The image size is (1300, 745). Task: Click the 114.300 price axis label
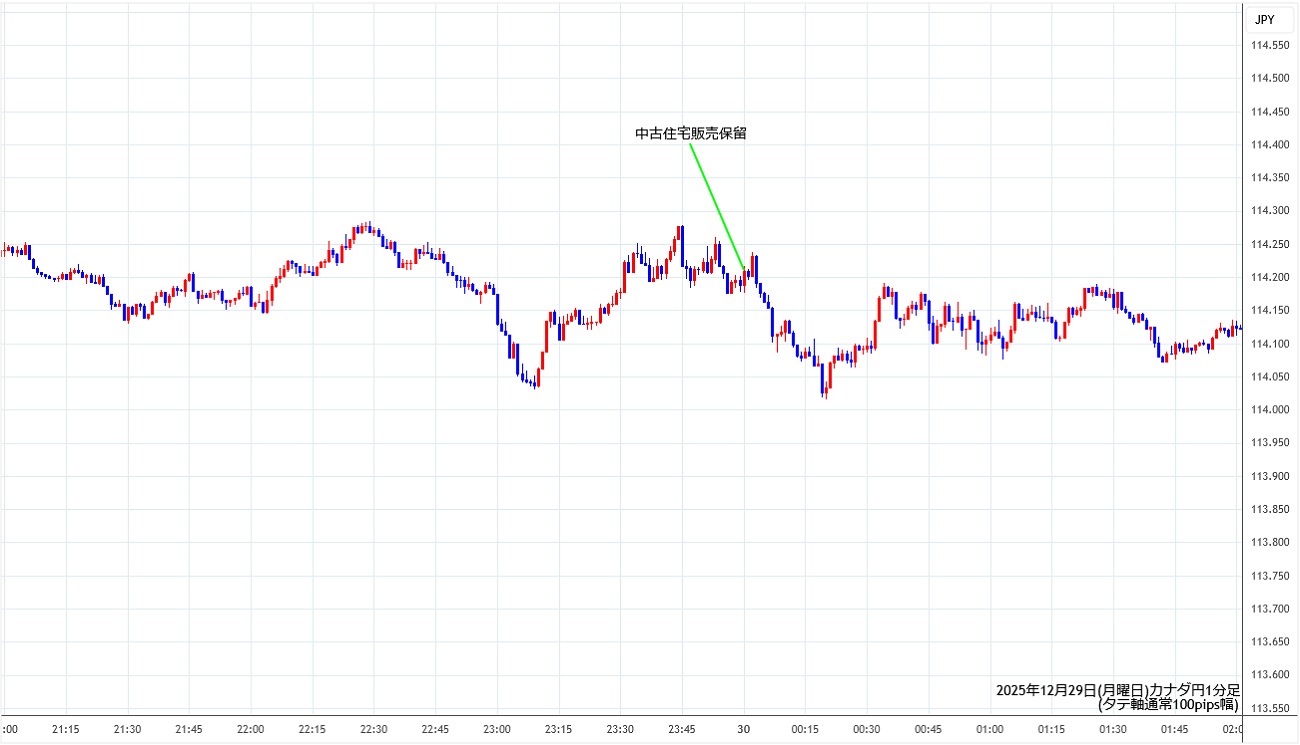pyautogui.click(x=1269, y=211)
